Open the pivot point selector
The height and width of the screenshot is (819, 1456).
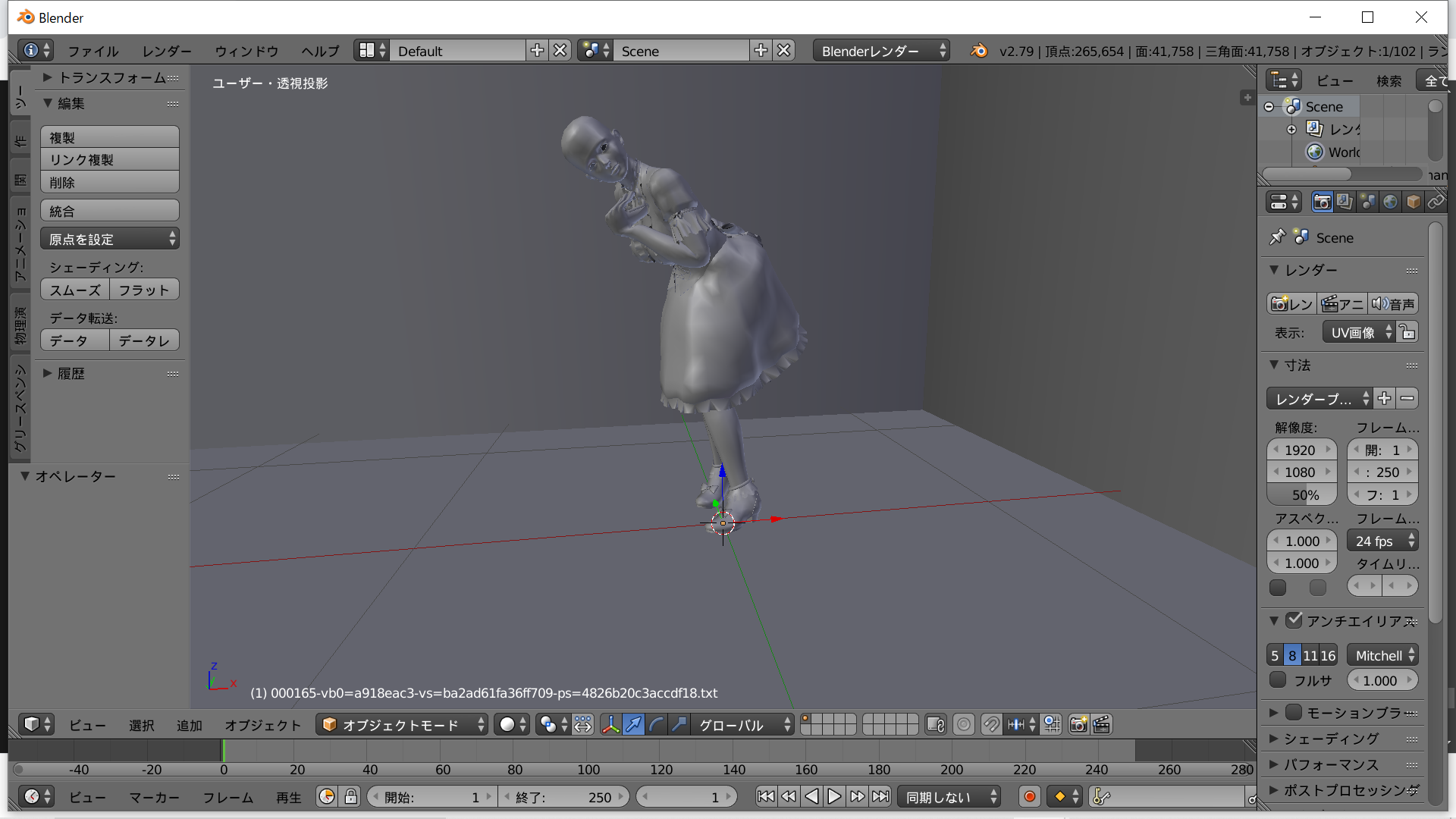point(552,724)
